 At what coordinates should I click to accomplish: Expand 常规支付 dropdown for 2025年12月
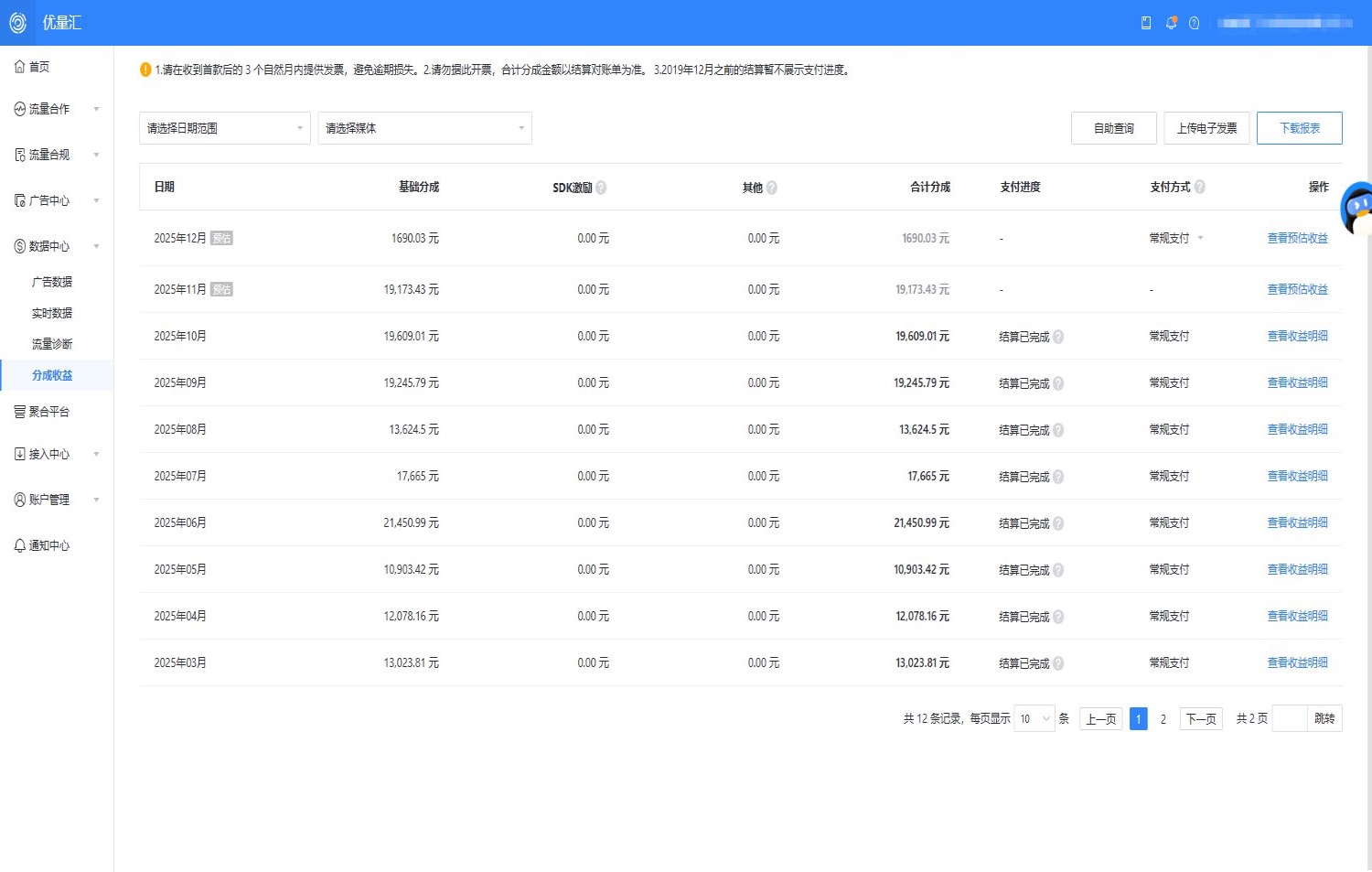[x=1199, y=238]
